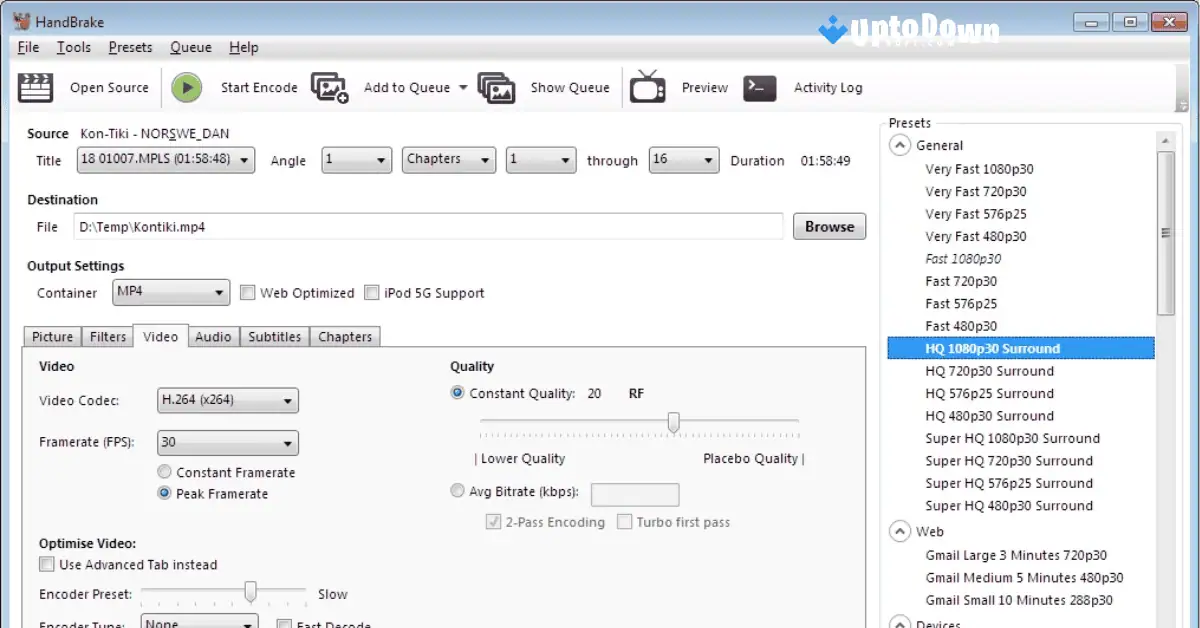Open the Show Queue panel
1200x628 pixels.
point(497,87)
